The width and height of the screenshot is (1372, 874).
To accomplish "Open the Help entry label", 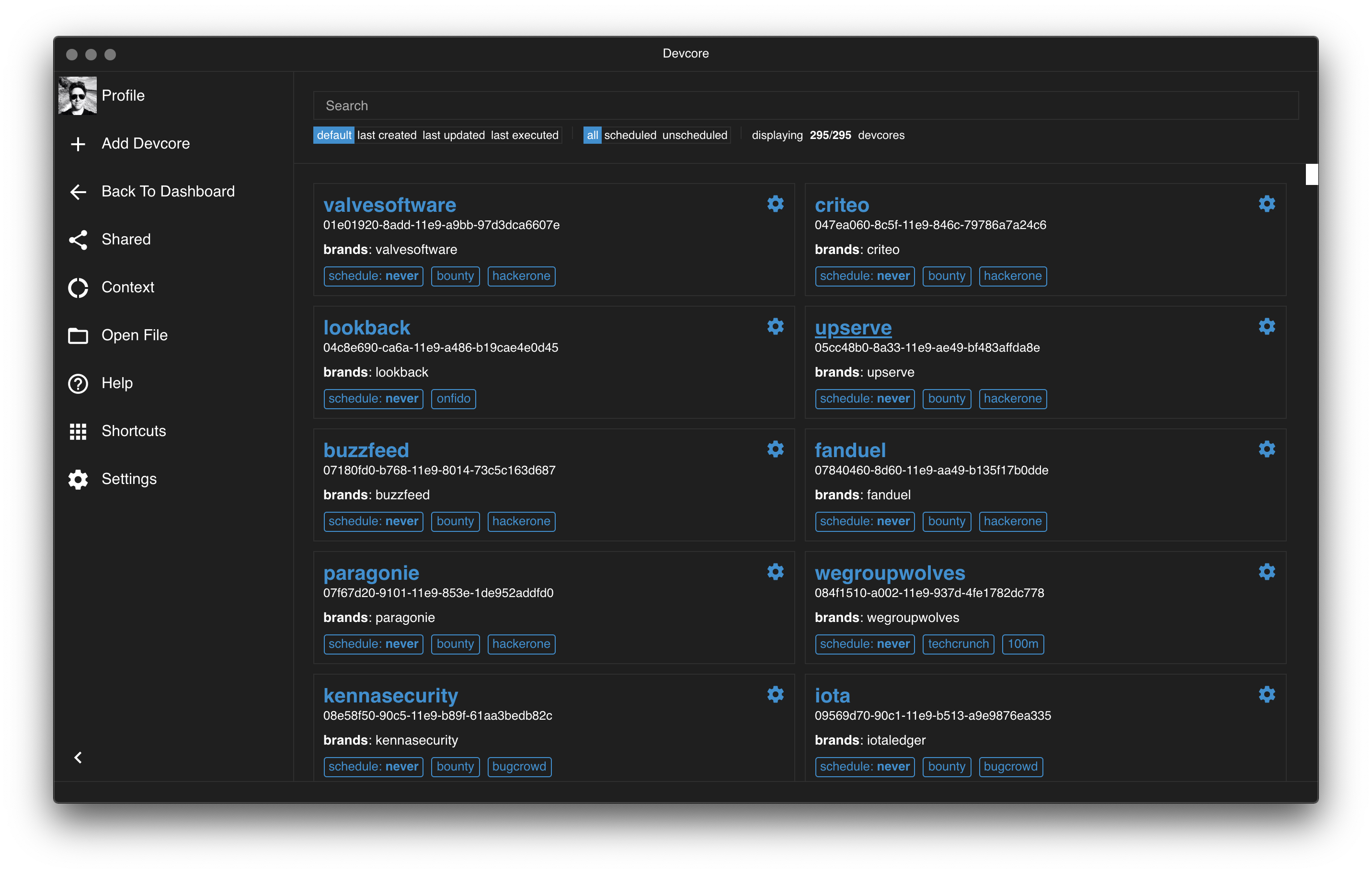I will [x=117, y=383].
